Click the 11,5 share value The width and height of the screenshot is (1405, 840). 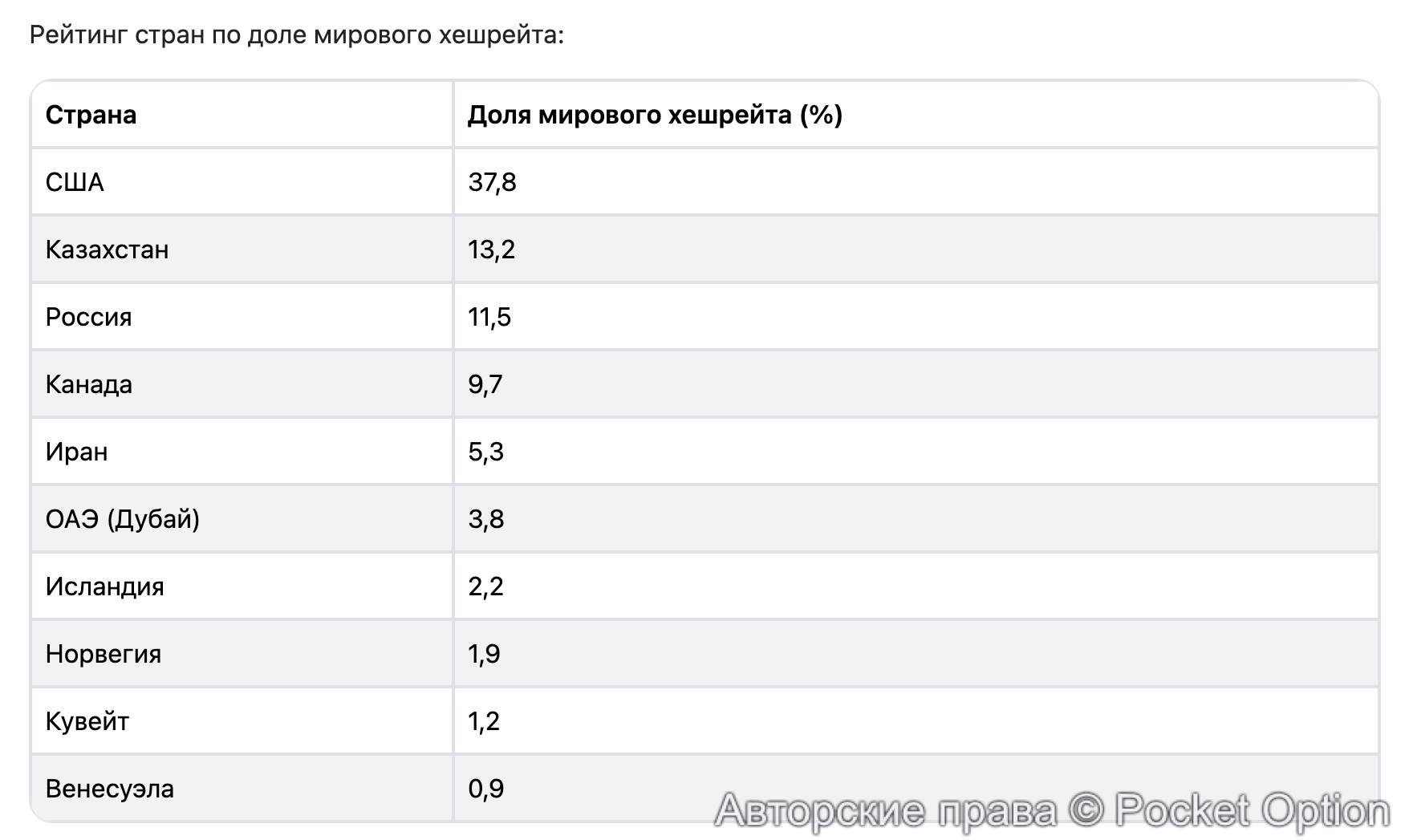pyautogui.click(x=489, y=318)
